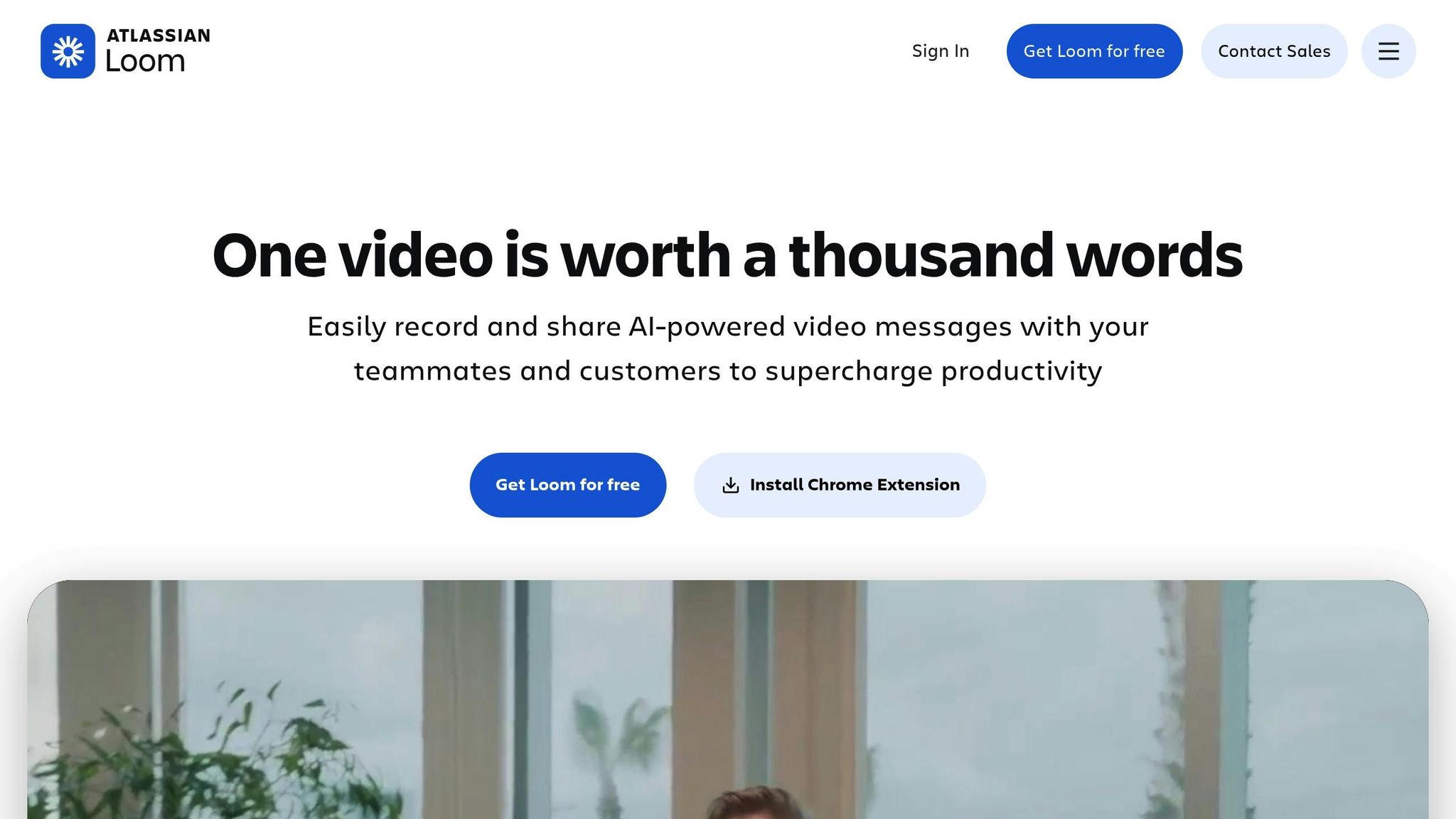The width and height of the screenshot is (1456, 819).
Task: Click the Install Chrome Extension label
Action: coord(855,485)
